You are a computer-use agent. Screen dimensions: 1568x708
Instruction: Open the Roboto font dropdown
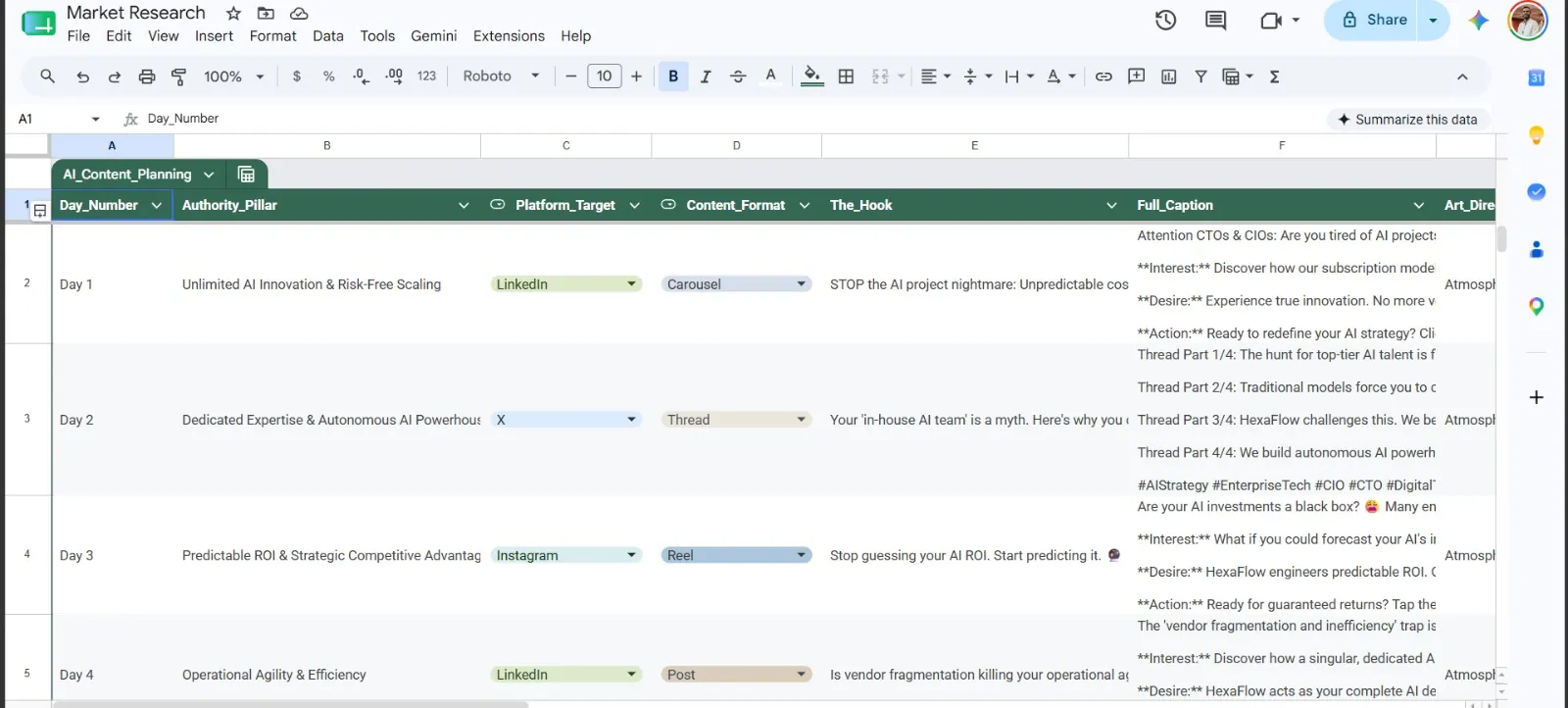pyautogui.click(x=501, y=76)
